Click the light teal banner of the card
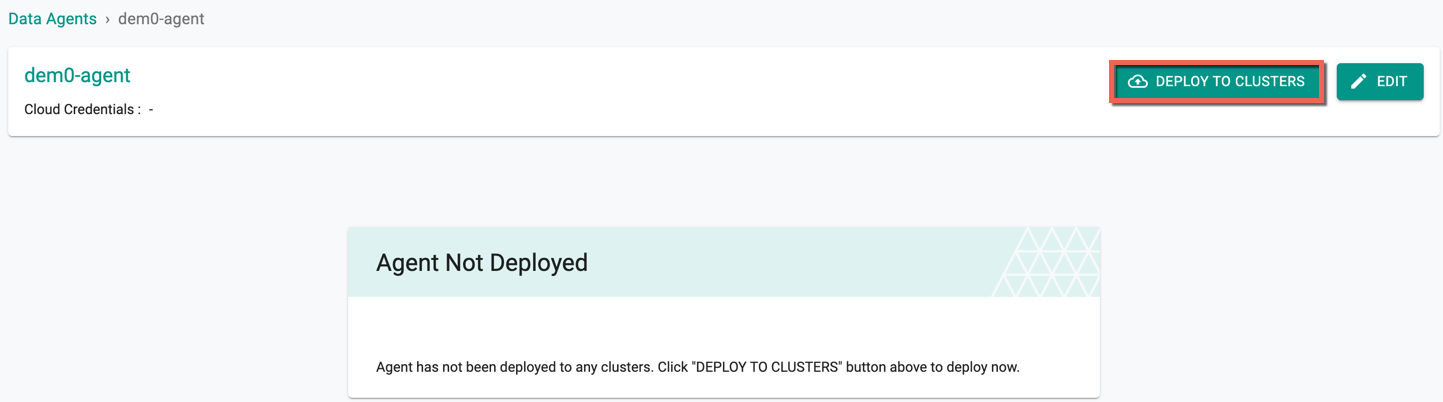This screenshot has height=402, width=1443. [724, 262]
